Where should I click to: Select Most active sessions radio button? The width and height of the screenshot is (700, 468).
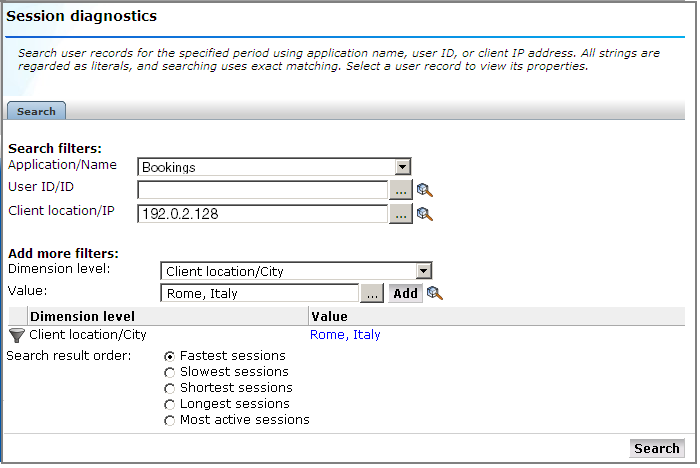point(169,421)
